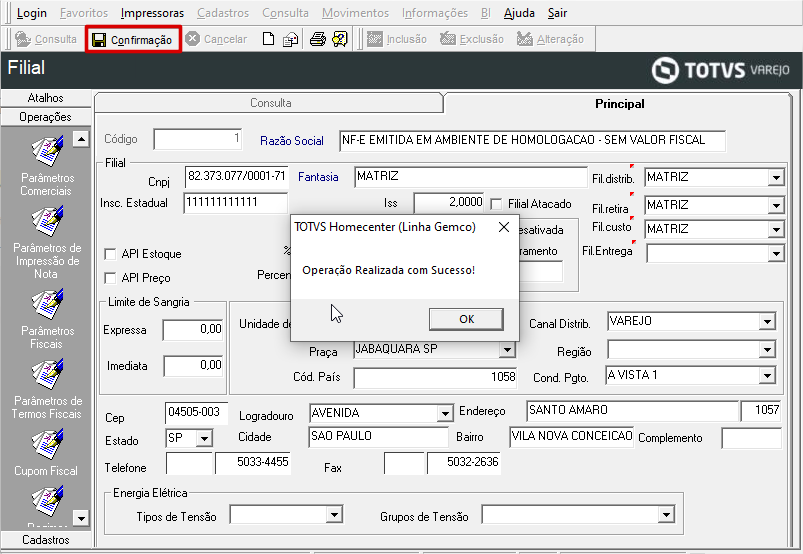Open the Cadastros sidebar section
The image size is (803, 554).
[46, 540]
